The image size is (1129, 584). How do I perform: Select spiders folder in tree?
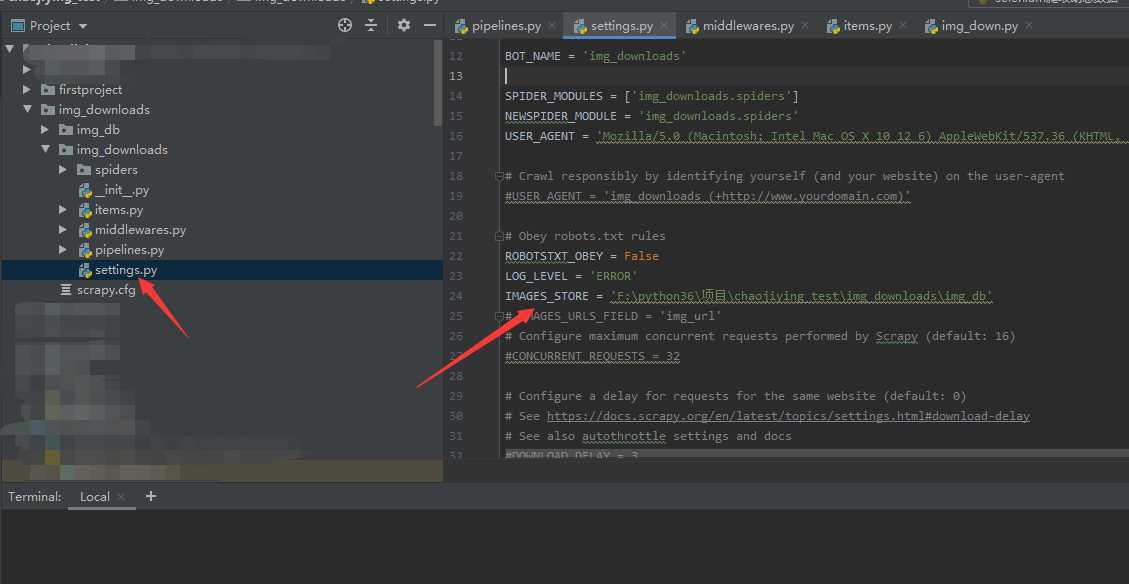[x=116, y=170]
